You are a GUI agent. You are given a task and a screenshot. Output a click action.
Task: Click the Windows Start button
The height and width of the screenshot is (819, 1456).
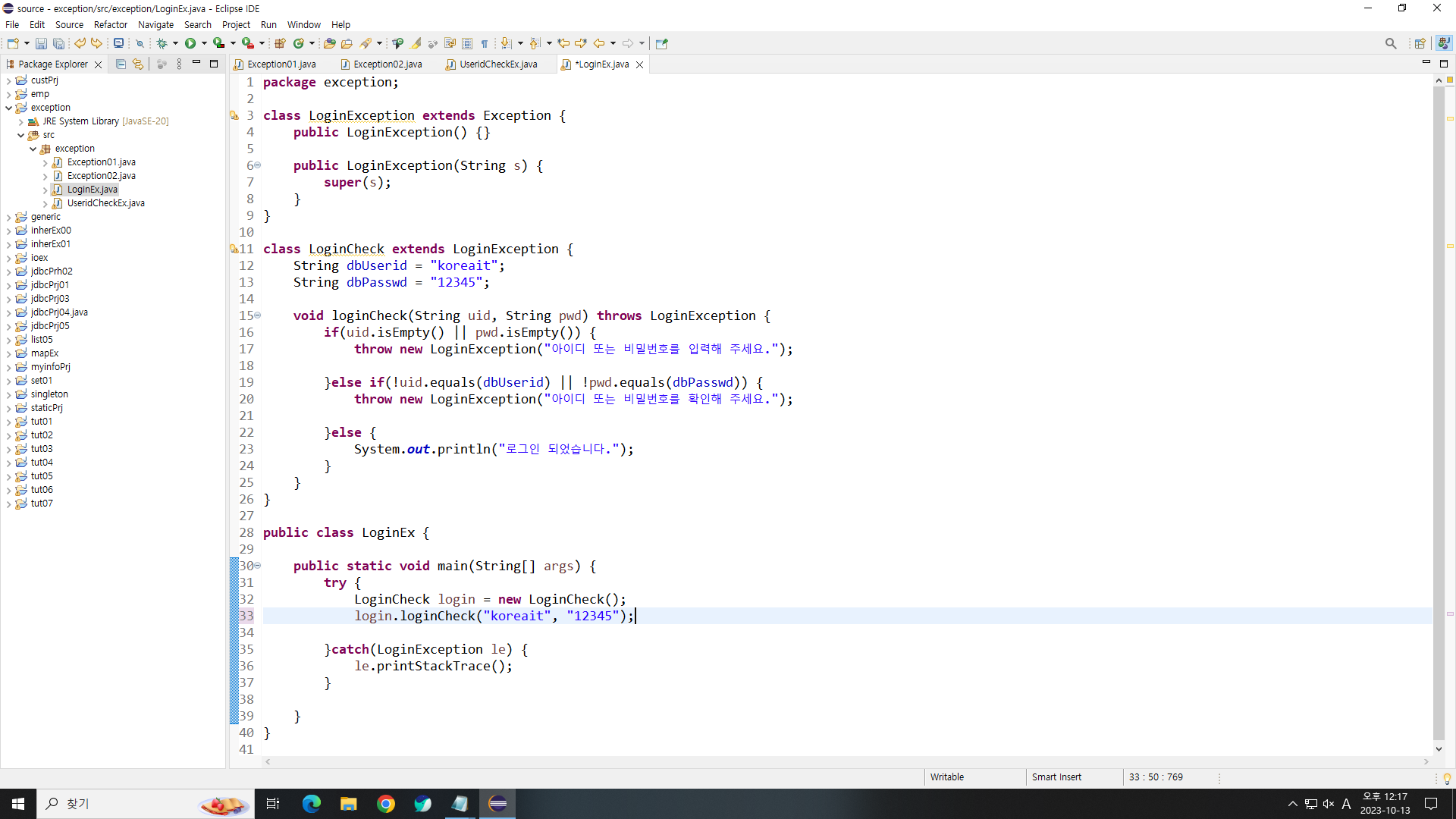pos(18,804)
